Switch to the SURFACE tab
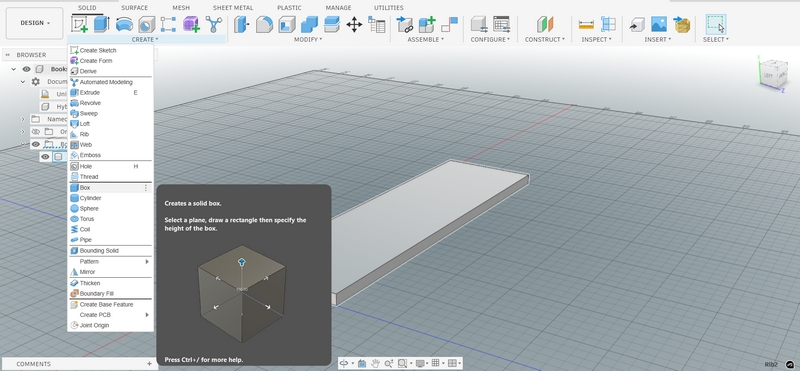The image size is (800, 371). pyautogui.click(x=135, y=8)
